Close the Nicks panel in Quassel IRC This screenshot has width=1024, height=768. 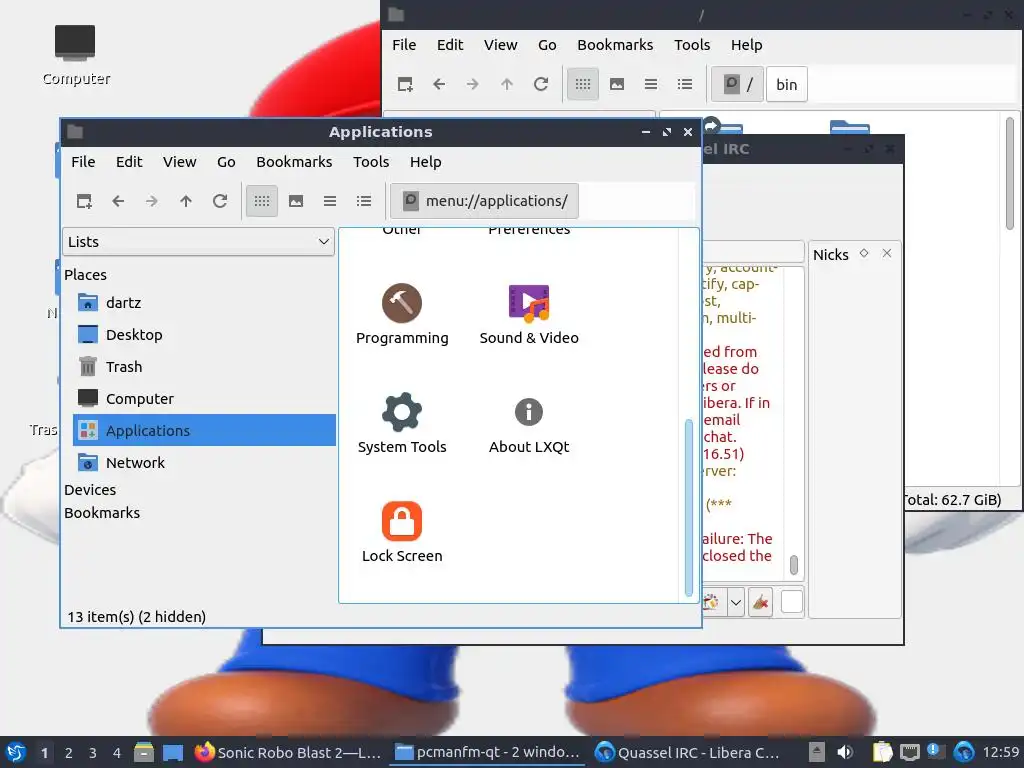(x=887, y=253)
